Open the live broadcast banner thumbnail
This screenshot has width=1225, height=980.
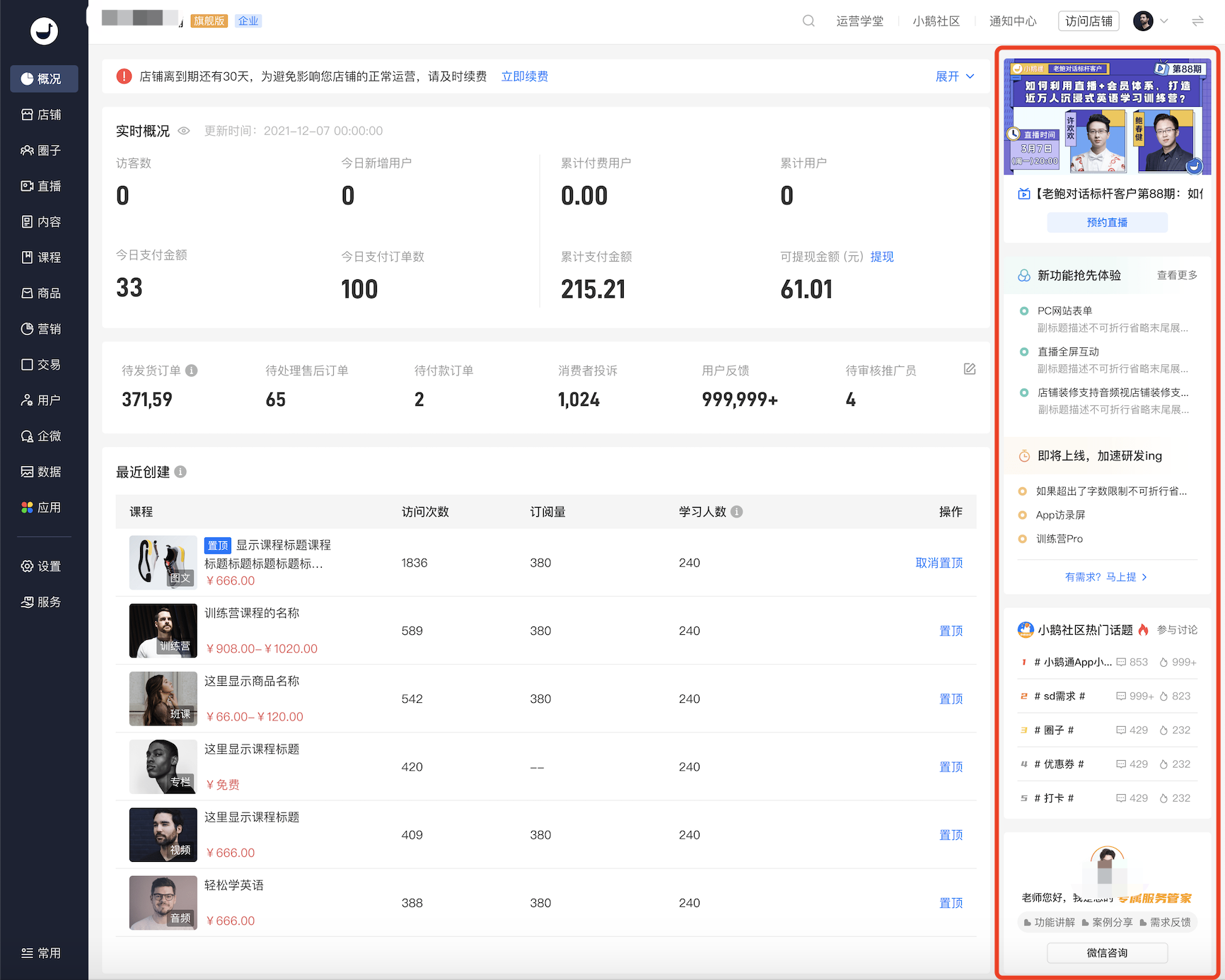[x=1107, y=117]
